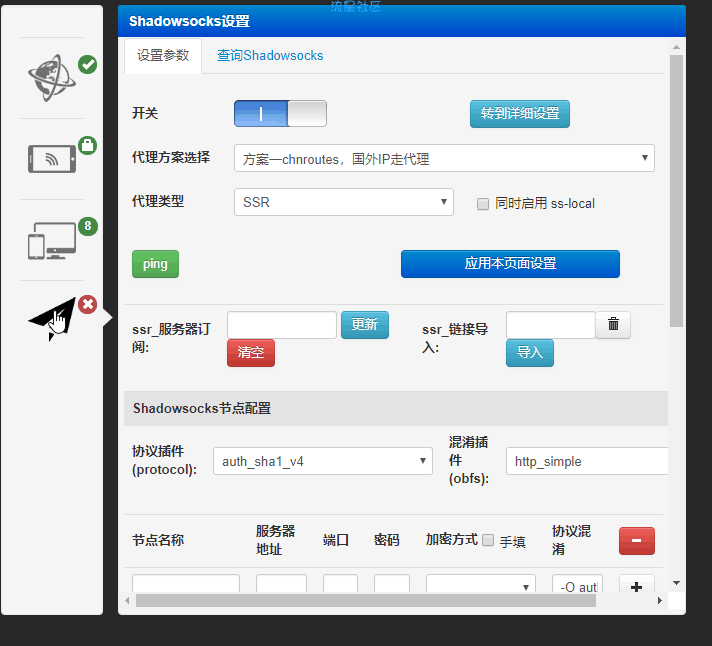Open the 代理方案选择 dropdown

(x=444, y=158)
